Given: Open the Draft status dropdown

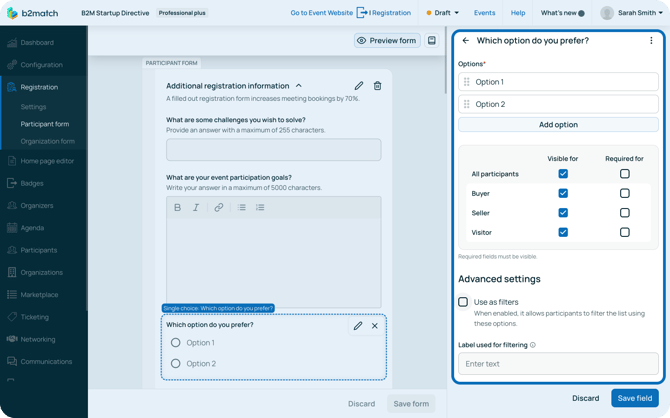Looking at the screenshot, I should point(441,13).
